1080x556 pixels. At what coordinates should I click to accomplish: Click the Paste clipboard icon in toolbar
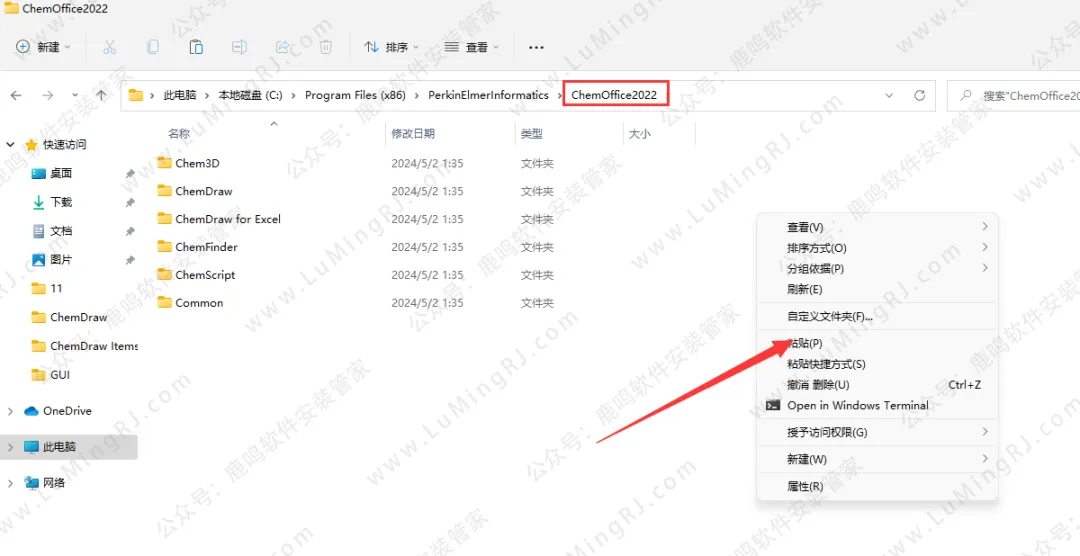coord(196,47)
